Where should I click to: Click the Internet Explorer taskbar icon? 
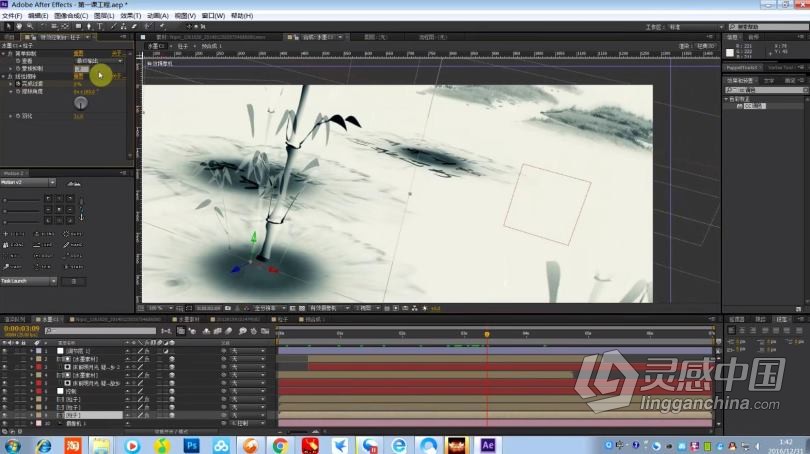click(43, 445)
